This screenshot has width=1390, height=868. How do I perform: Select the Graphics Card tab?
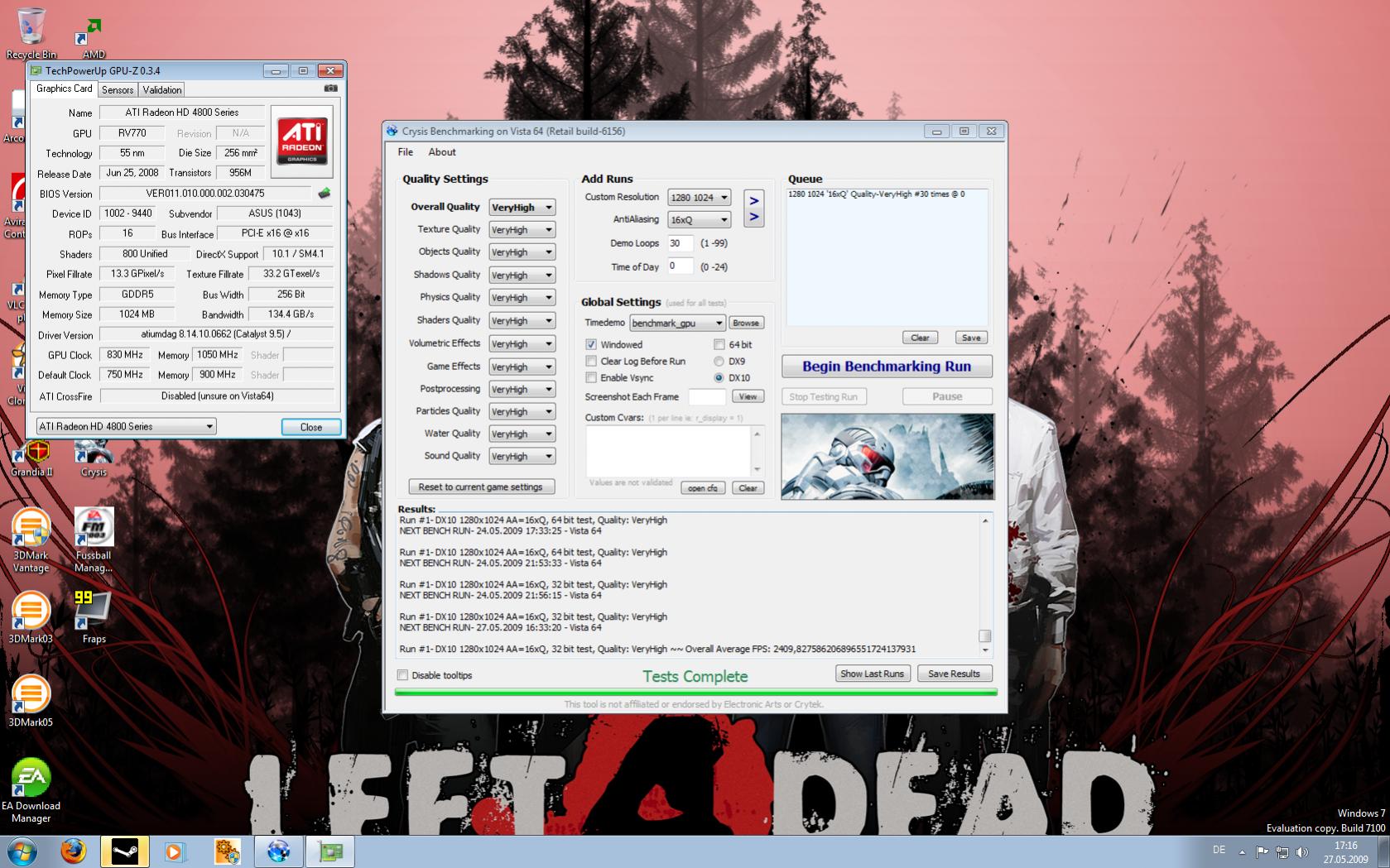[65, 89]
